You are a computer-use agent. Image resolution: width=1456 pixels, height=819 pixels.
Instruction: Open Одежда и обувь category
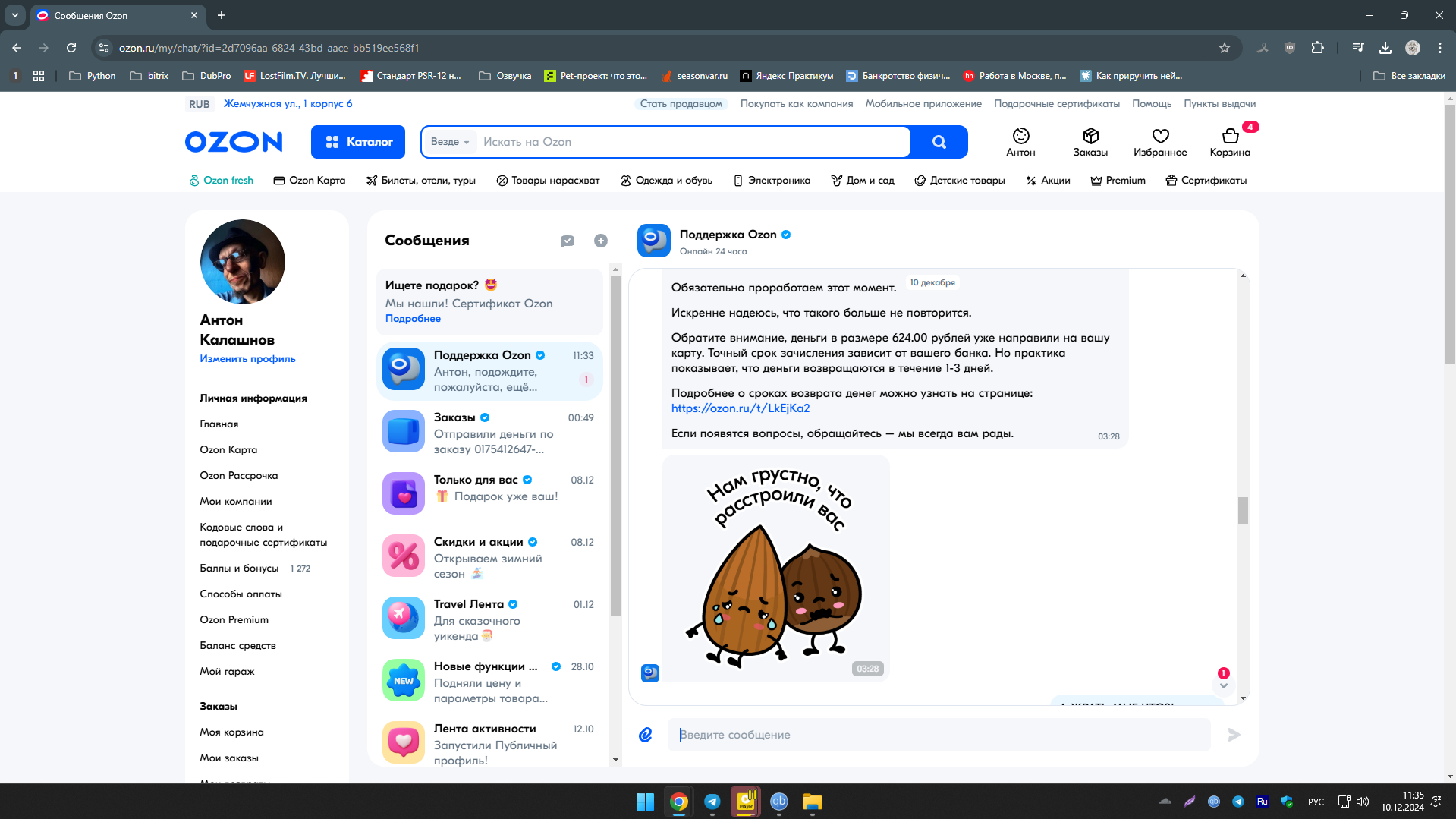[x=666, y=181]
